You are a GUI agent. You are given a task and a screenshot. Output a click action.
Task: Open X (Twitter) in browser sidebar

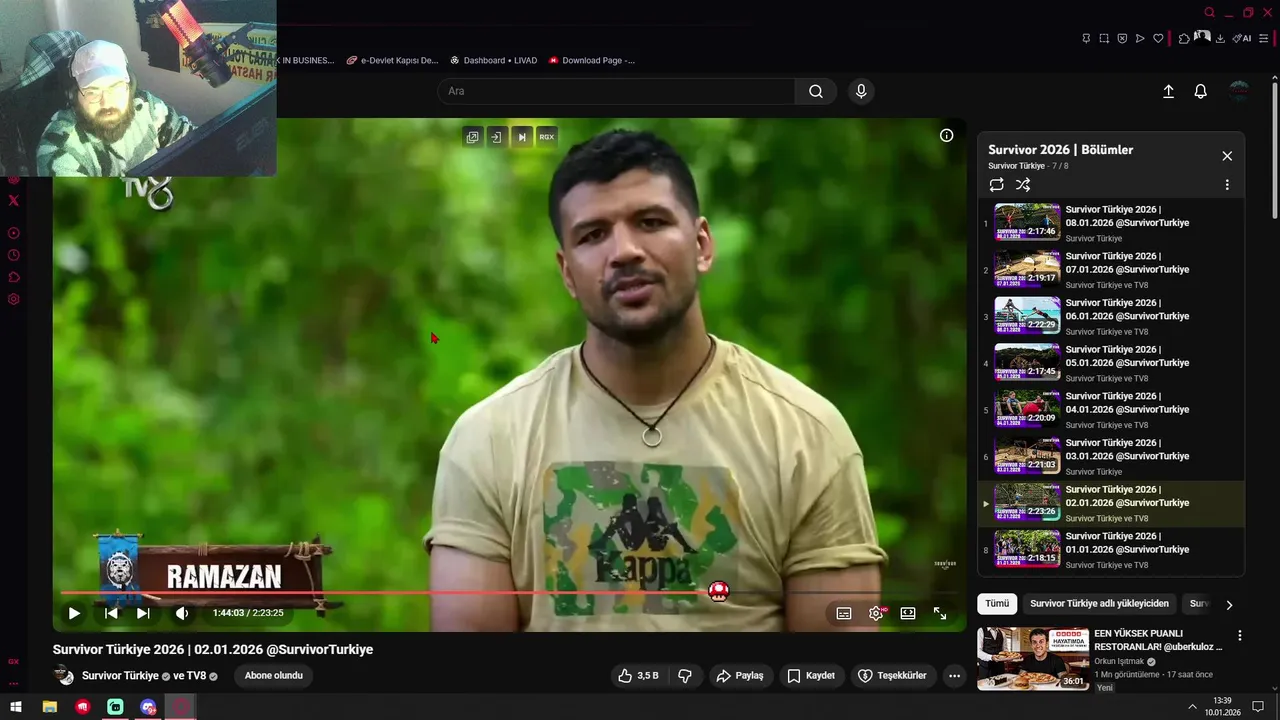(13, 201)
